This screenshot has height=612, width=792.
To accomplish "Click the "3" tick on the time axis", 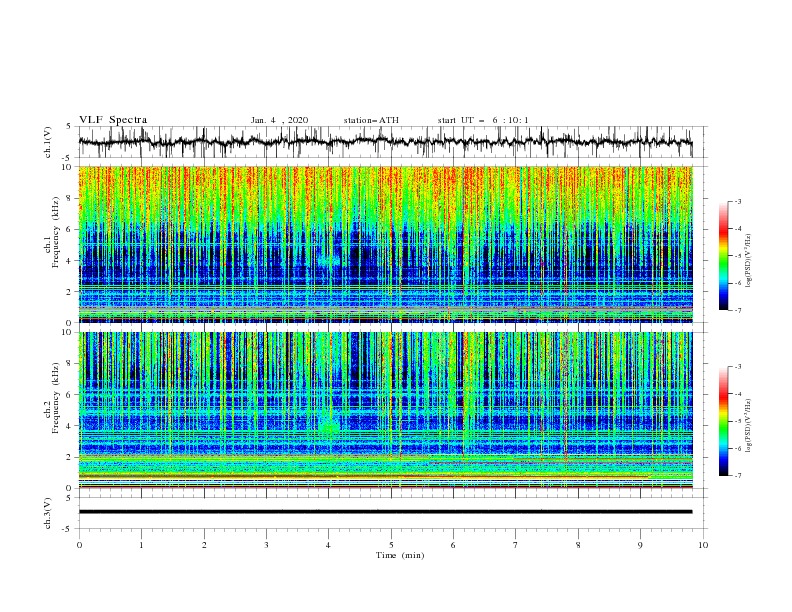I will coord(266,545).
